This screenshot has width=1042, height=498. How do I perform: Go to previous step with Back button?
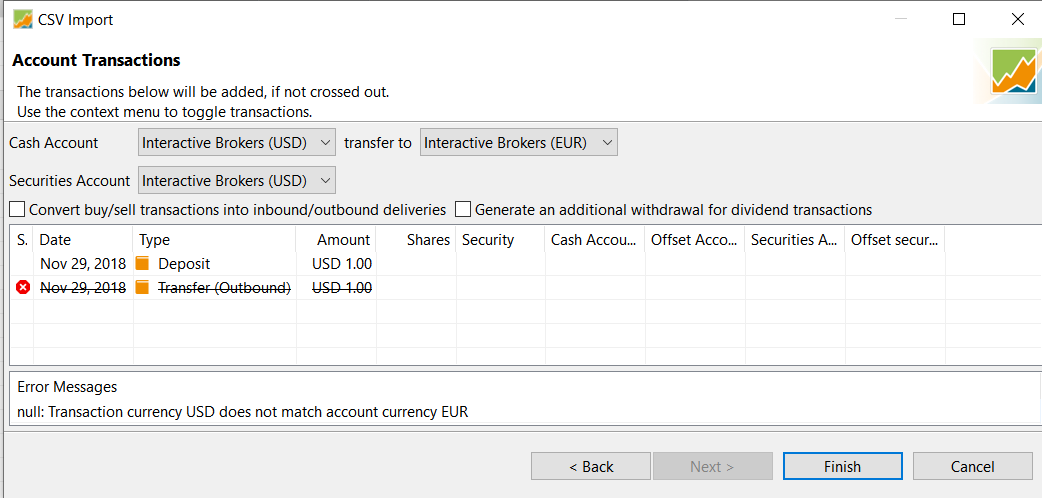coord(591,467)
